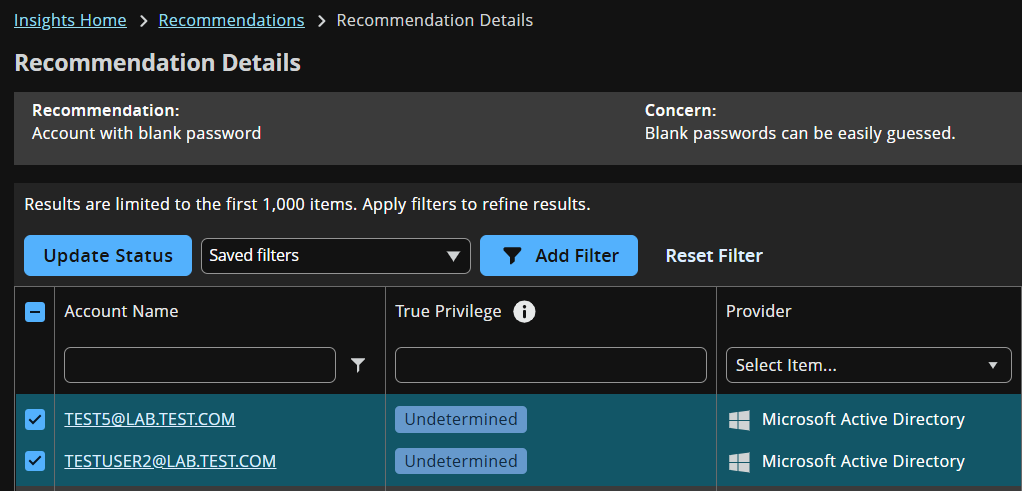Focus the Account Name filter input
This screenshot has height=491, width=1022.
click(x=200, y=365)
